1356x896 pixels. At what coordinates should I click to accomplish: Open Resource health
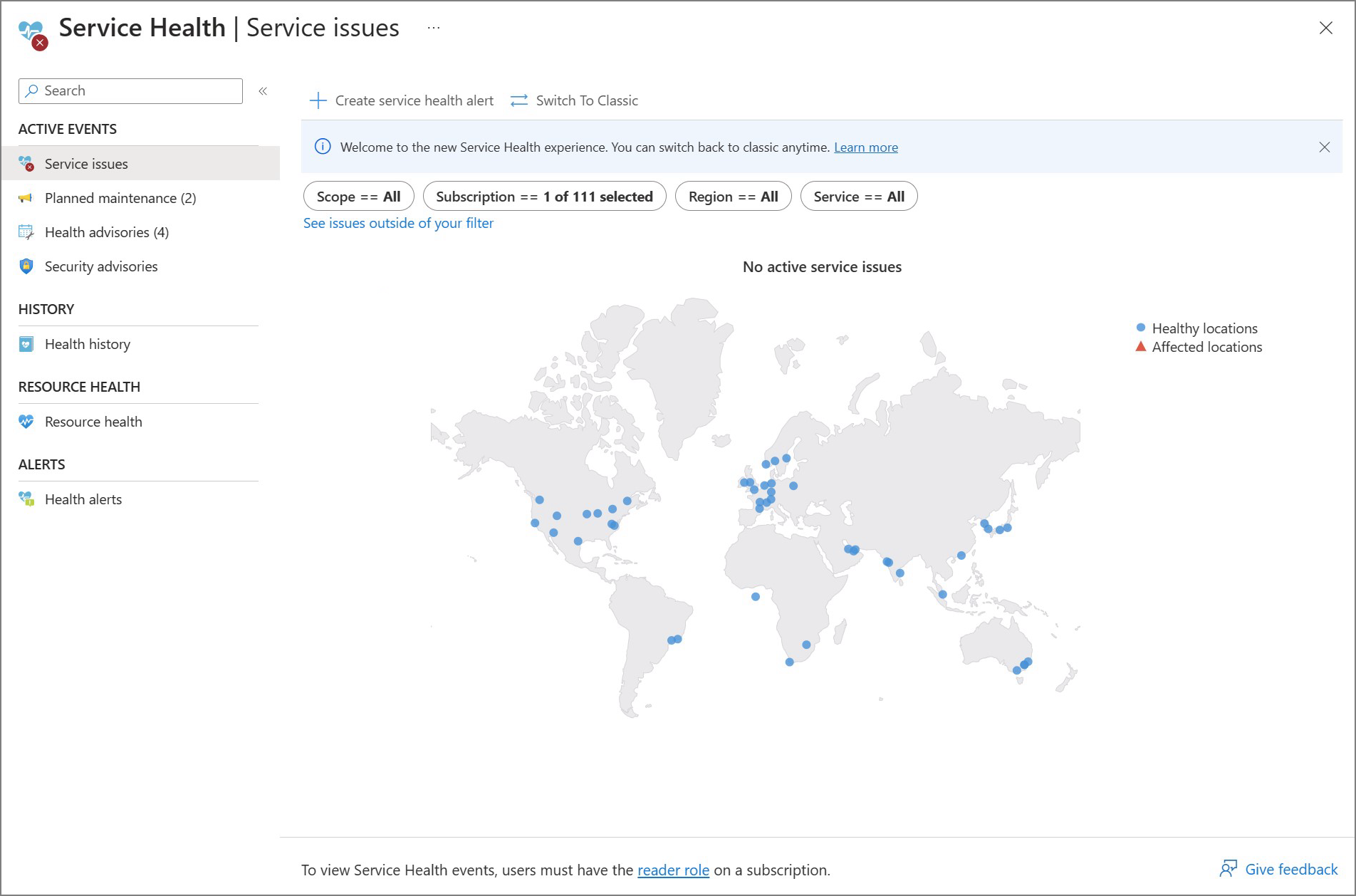93,422
